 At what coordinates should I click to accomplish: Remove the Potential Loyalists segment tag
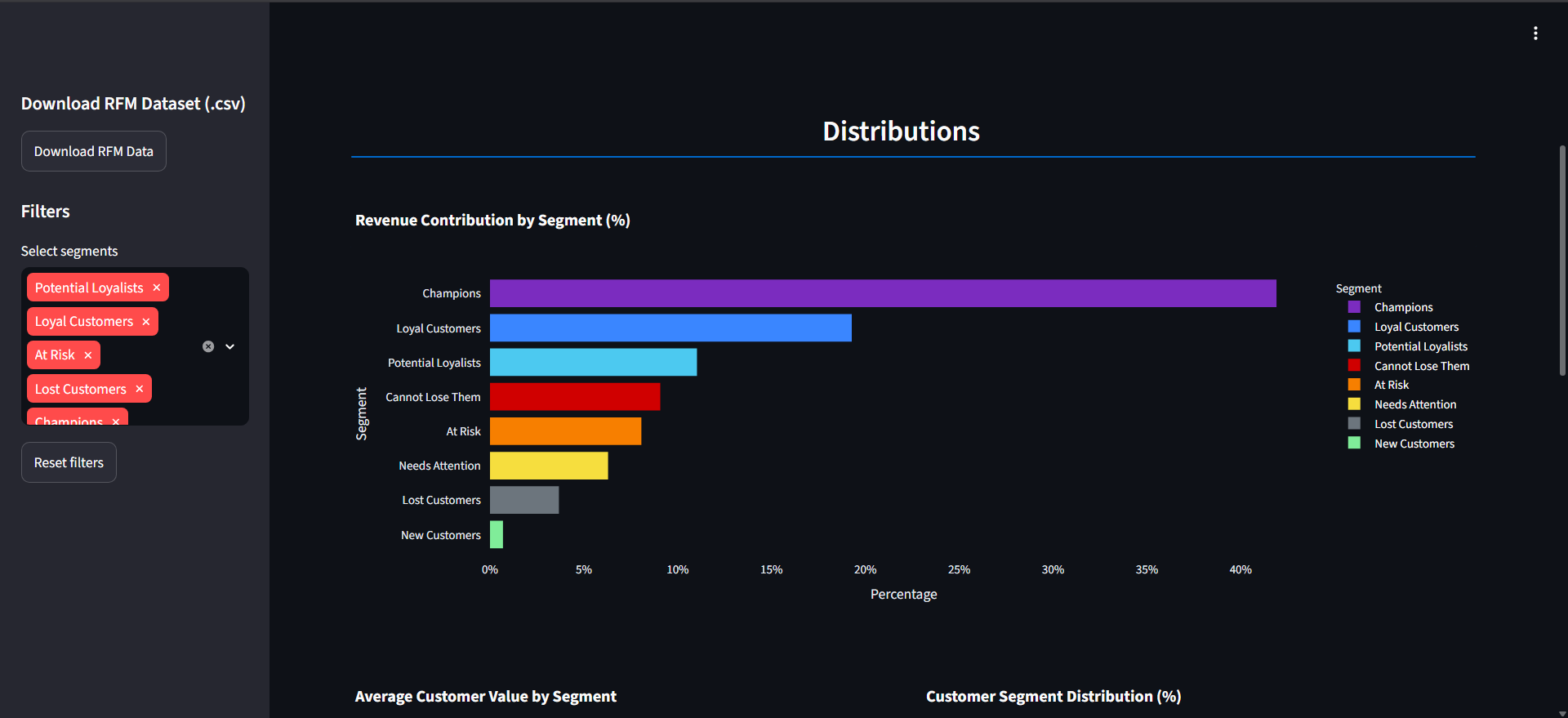pos(157,288)
